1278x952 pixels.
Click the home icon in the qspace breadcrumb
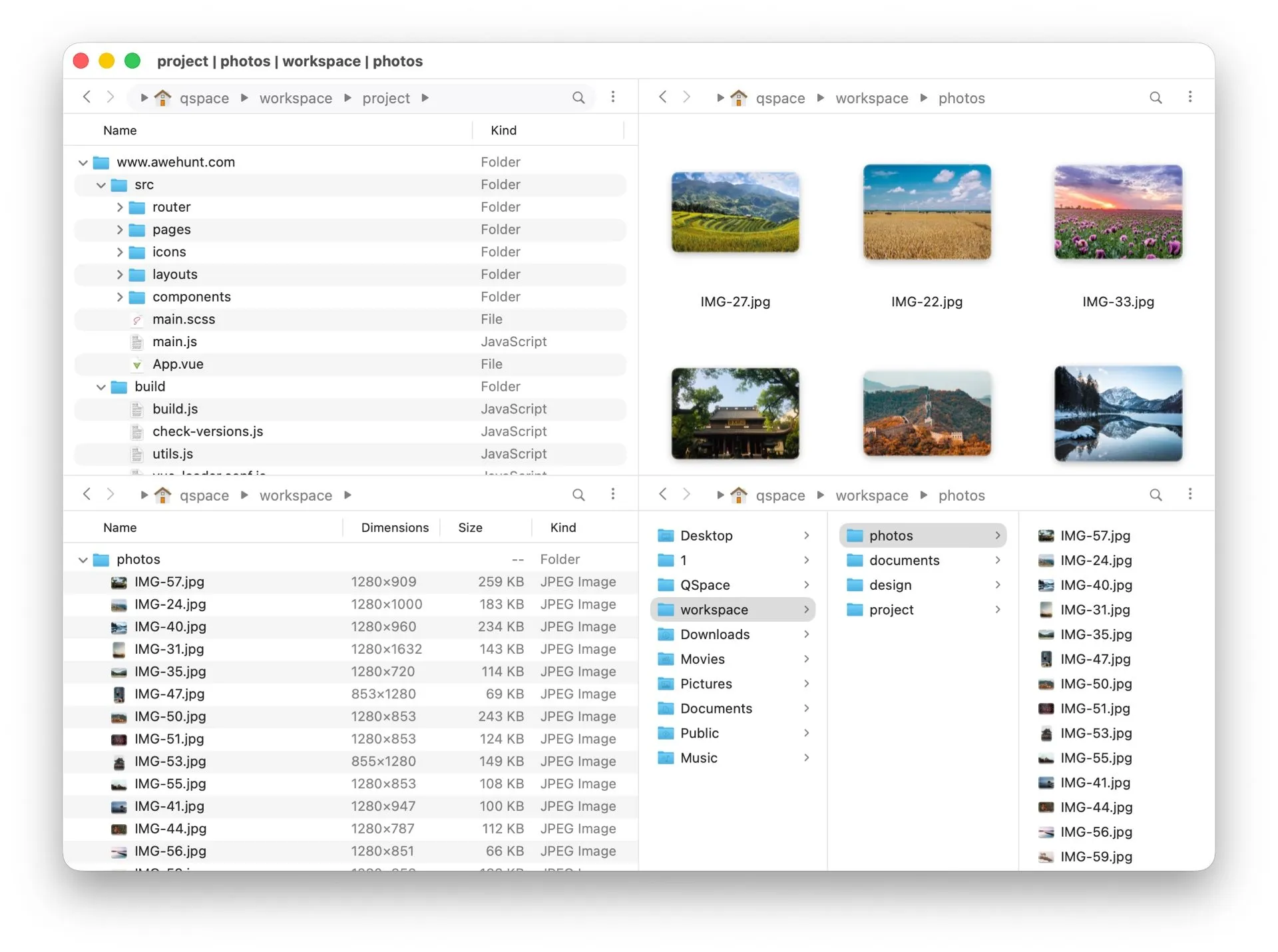click(x=163, y=97)
